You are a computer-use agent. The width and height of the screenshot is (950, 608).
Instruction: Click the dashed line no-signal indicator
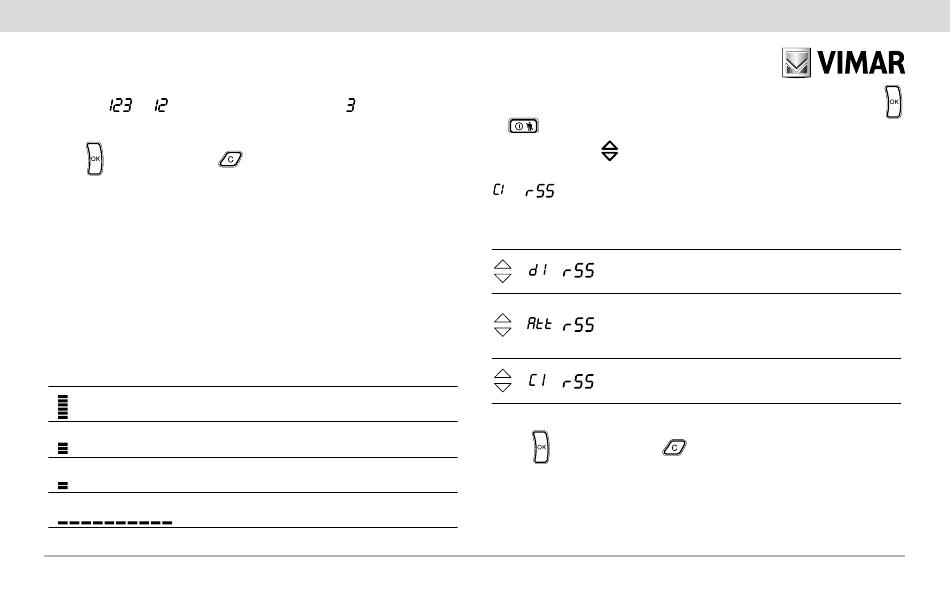click(x=115, y=522)
